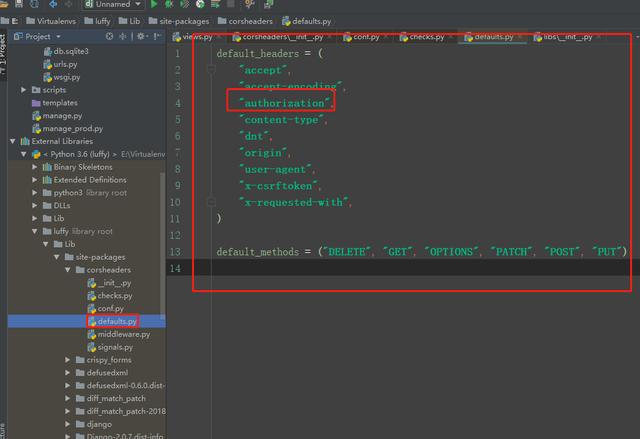Run with coverage icon
Screen dimensions: 640x439
(184, 4)
